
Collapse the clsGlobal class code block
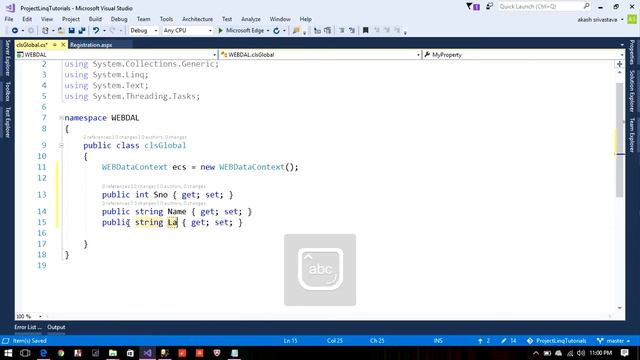(61, 145)
